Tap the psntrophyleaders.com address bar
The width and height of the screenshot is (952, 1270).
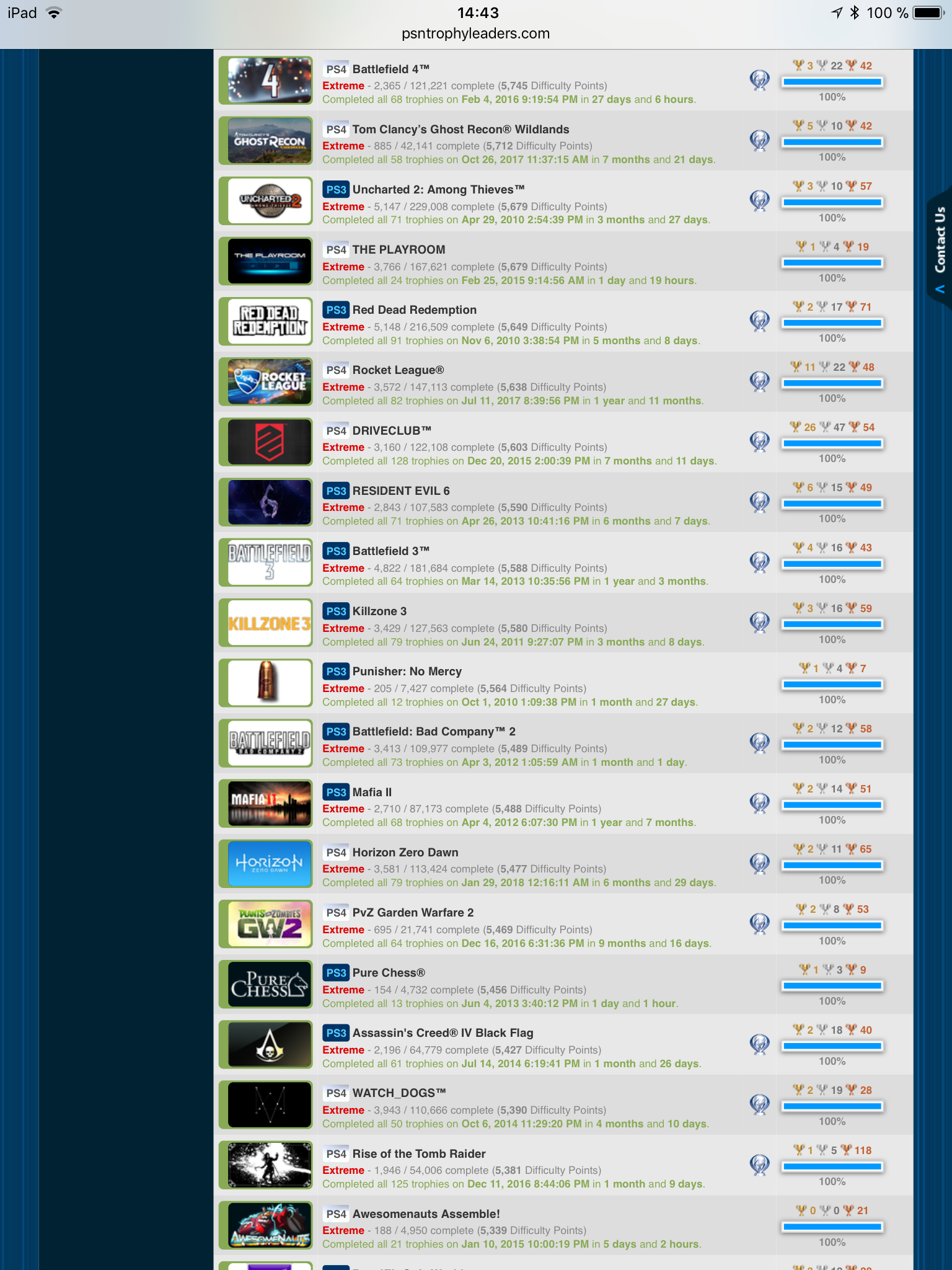pyautogui.click(x=475, y=33)
